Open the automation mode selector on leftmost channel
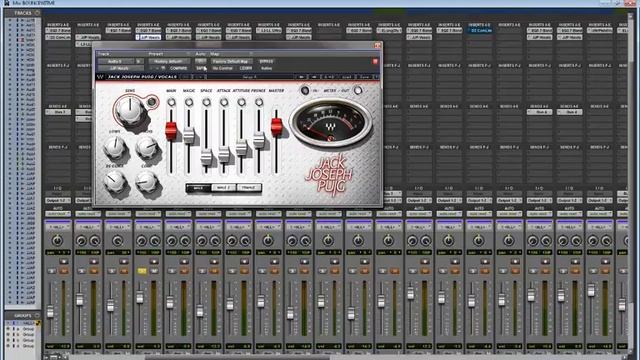The height and width of the screenshot is (360, 640). pyautogui.click(x=58, y=214)
